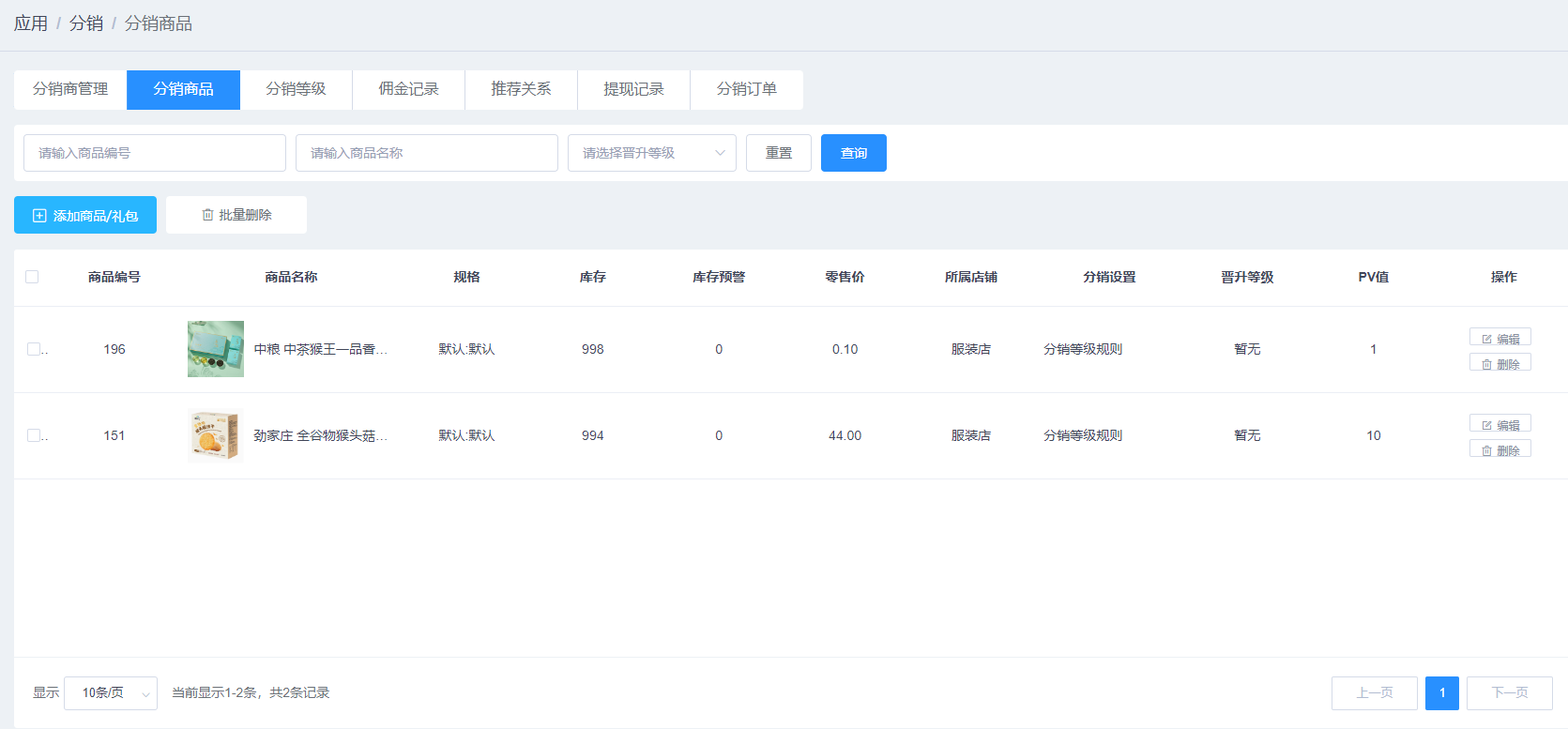Viewport: 1568px width, 729px height.
Task: Click the 查询 search button
Action: [x=853, y=153]
